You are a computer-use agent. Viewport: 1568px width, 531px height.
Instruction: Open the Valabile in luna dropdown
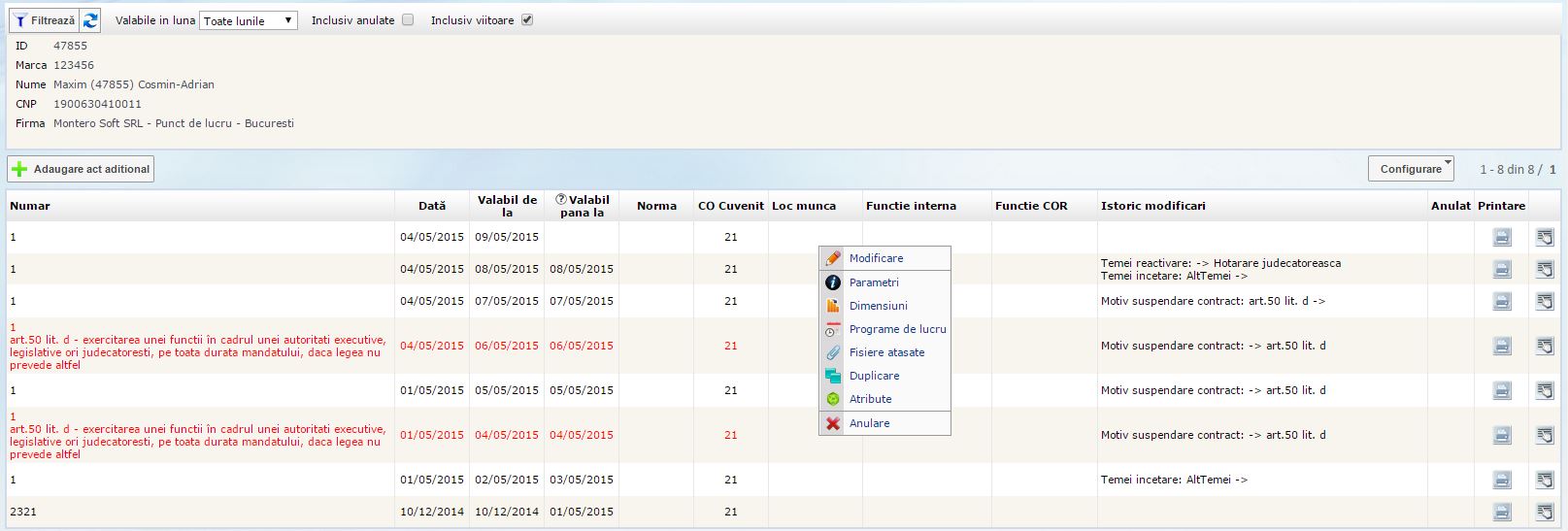(x=249, y=20)
